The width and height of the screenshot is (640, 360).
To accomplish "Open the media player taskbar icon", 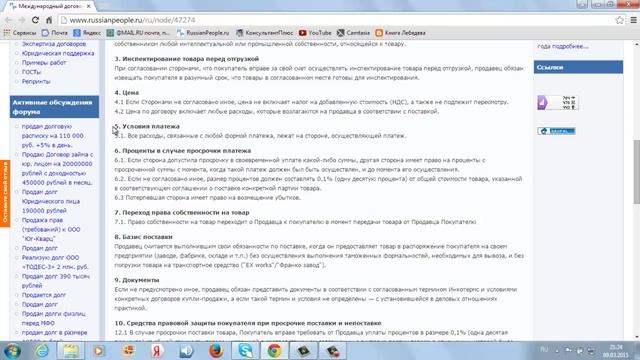I will (x=99, y=351).
